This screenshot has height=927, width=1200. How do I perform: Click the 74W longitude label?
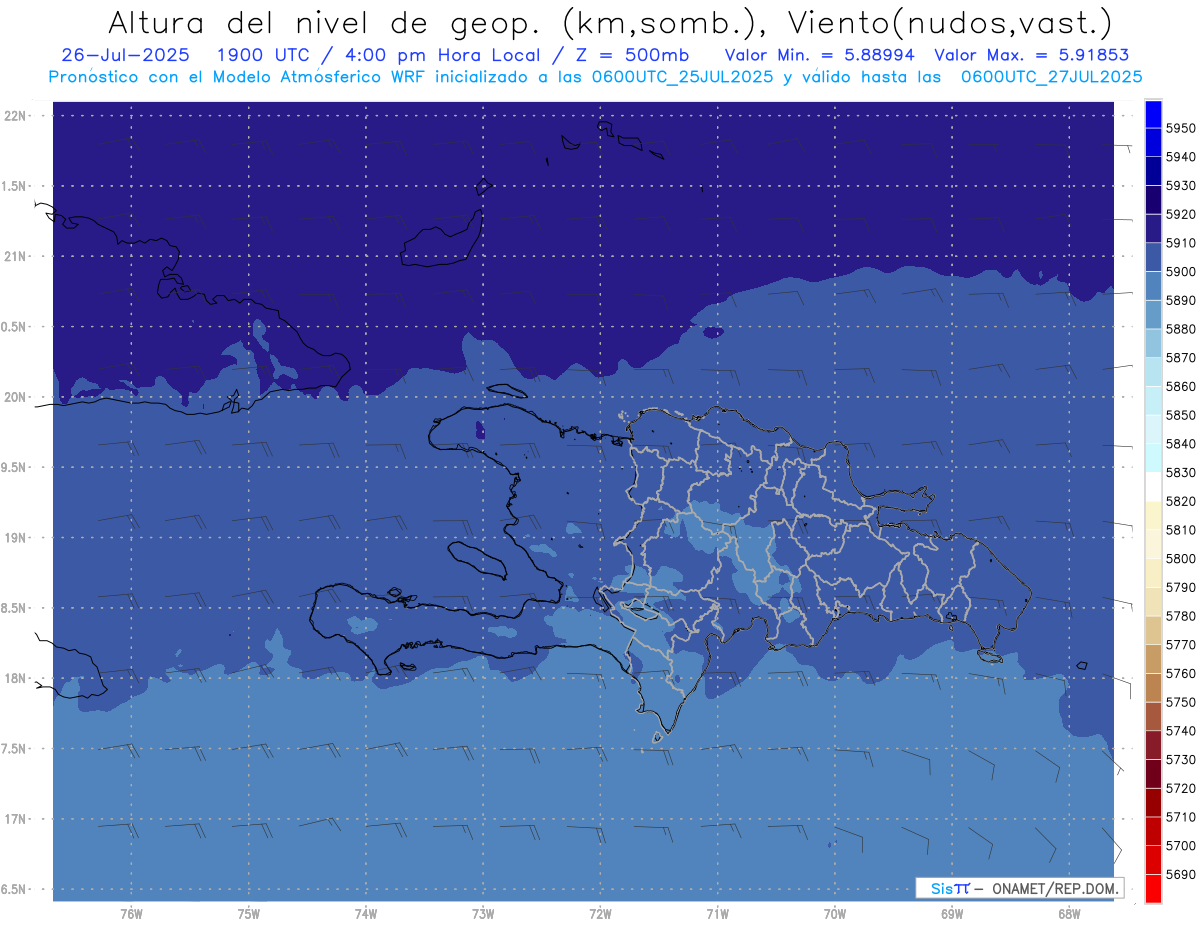[x=366, y=913]
